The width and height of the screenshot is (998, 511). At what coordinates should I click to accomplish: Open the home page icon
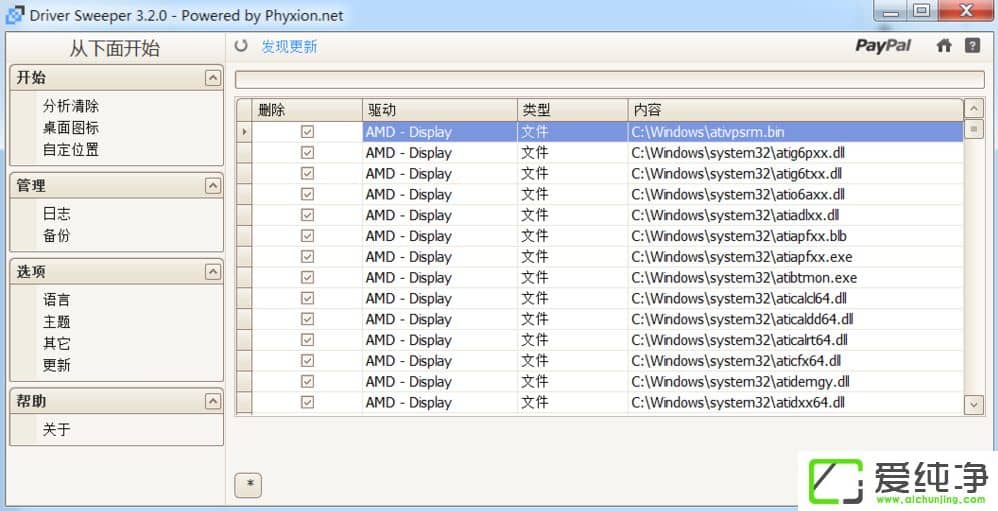944,45
